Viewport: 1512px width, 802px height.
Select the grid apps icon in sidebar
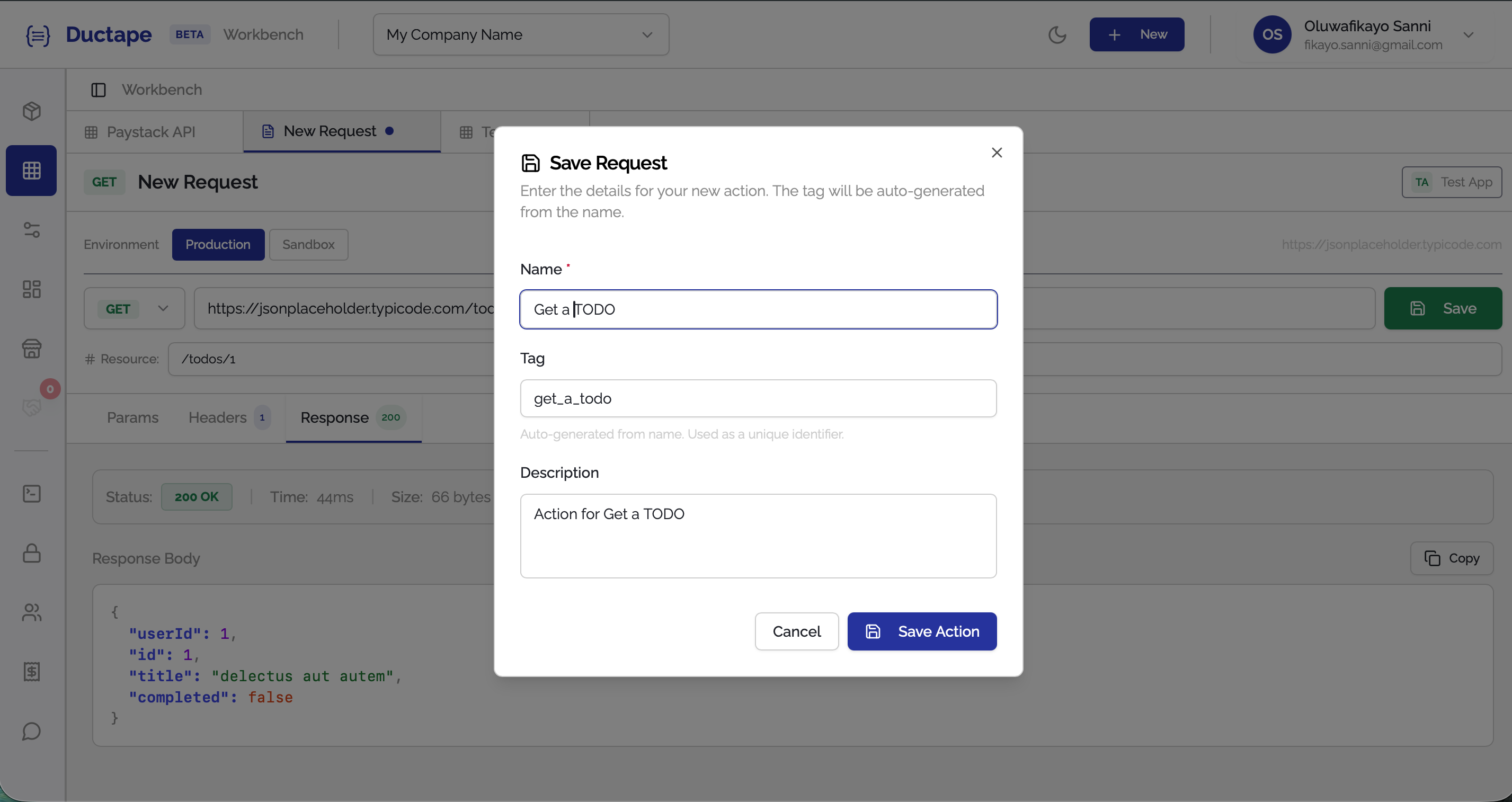click(31, 170)
